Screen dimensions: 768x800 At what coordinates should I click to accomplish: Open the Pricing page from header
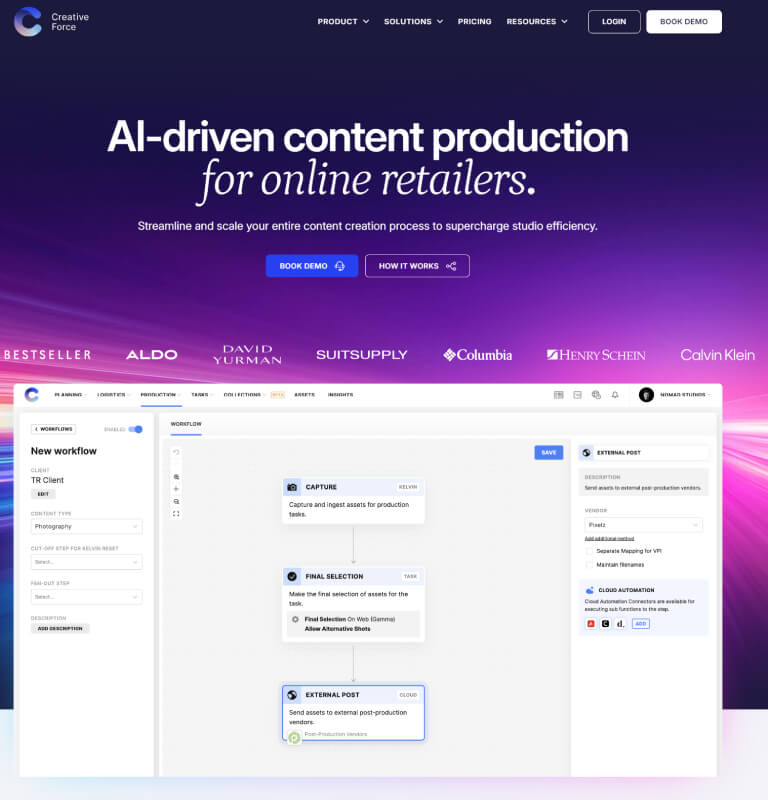tap(475, 21)
